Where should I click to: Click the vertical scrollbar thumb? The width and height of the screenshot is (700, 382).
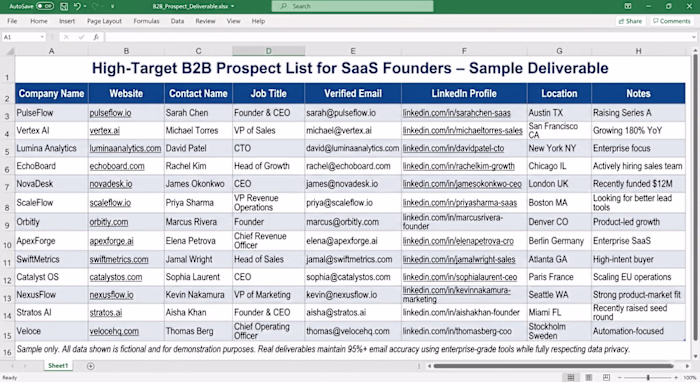pyautogui.click(x=695, y=197)
